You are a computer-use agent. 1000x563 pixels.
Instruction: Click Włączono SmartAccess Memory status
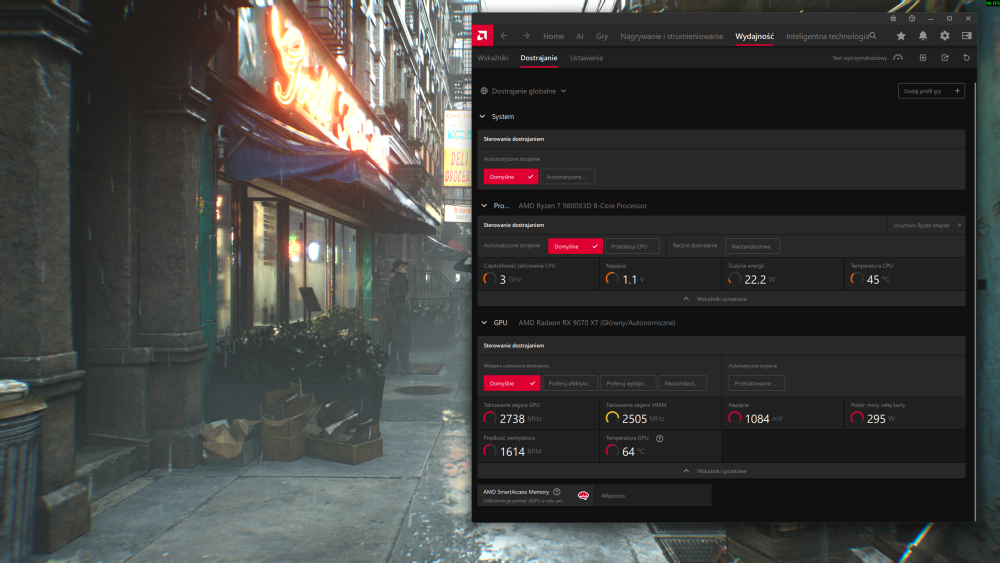(x=613, y=495)
